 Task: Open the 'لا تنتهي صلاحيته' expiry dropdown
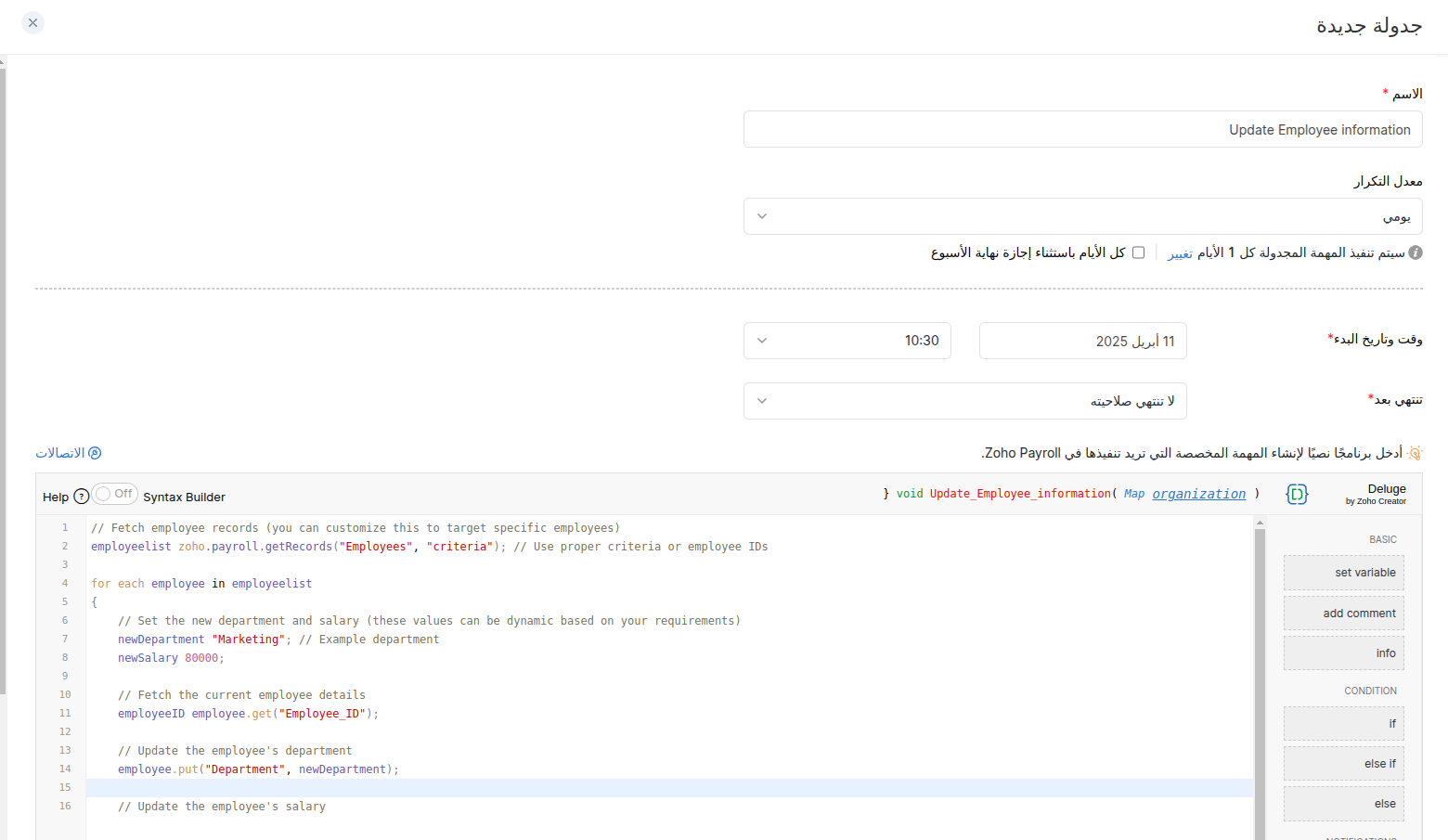point(964,400)
